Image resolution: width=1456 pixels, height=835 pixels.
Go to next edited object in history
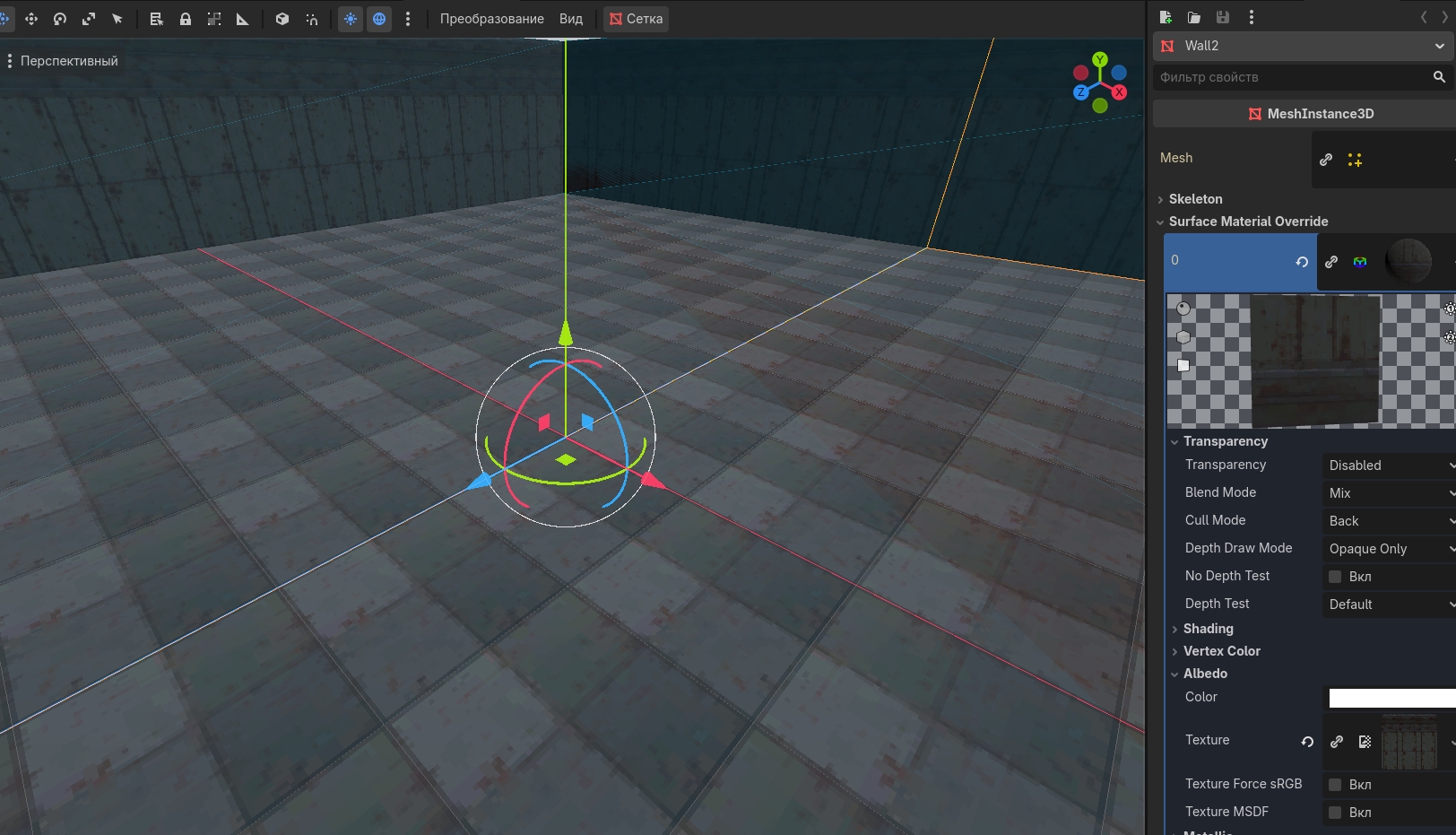coord(1444,17)
